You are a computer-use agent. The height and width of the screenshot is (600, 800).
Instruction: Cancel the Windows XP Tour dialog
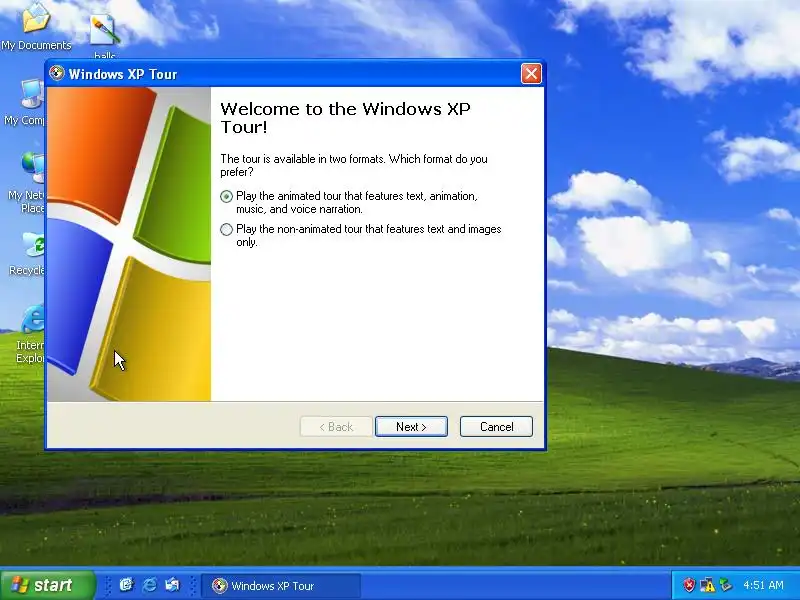496,427
